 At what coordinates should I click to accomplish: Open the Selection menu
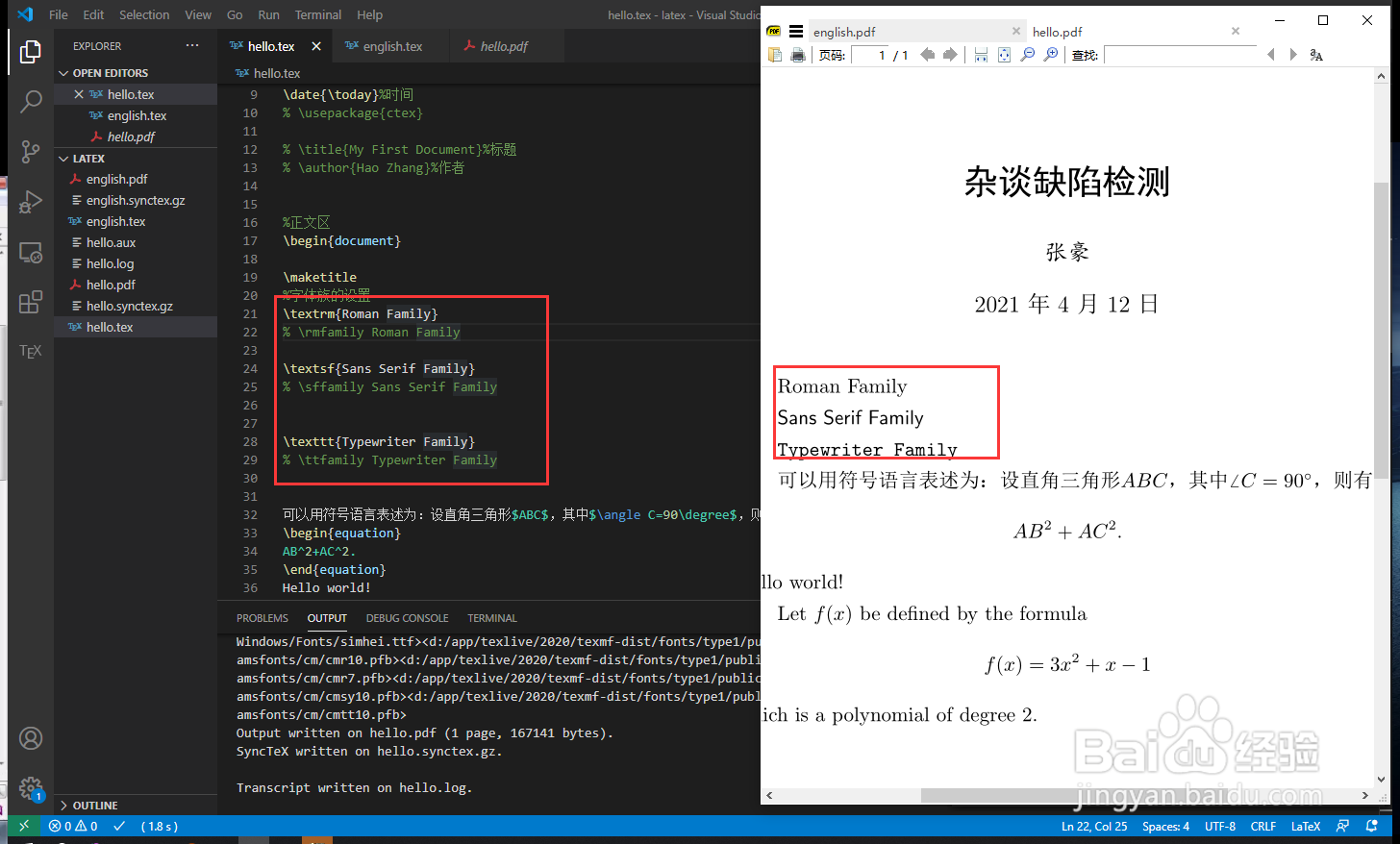pos(144,14)
